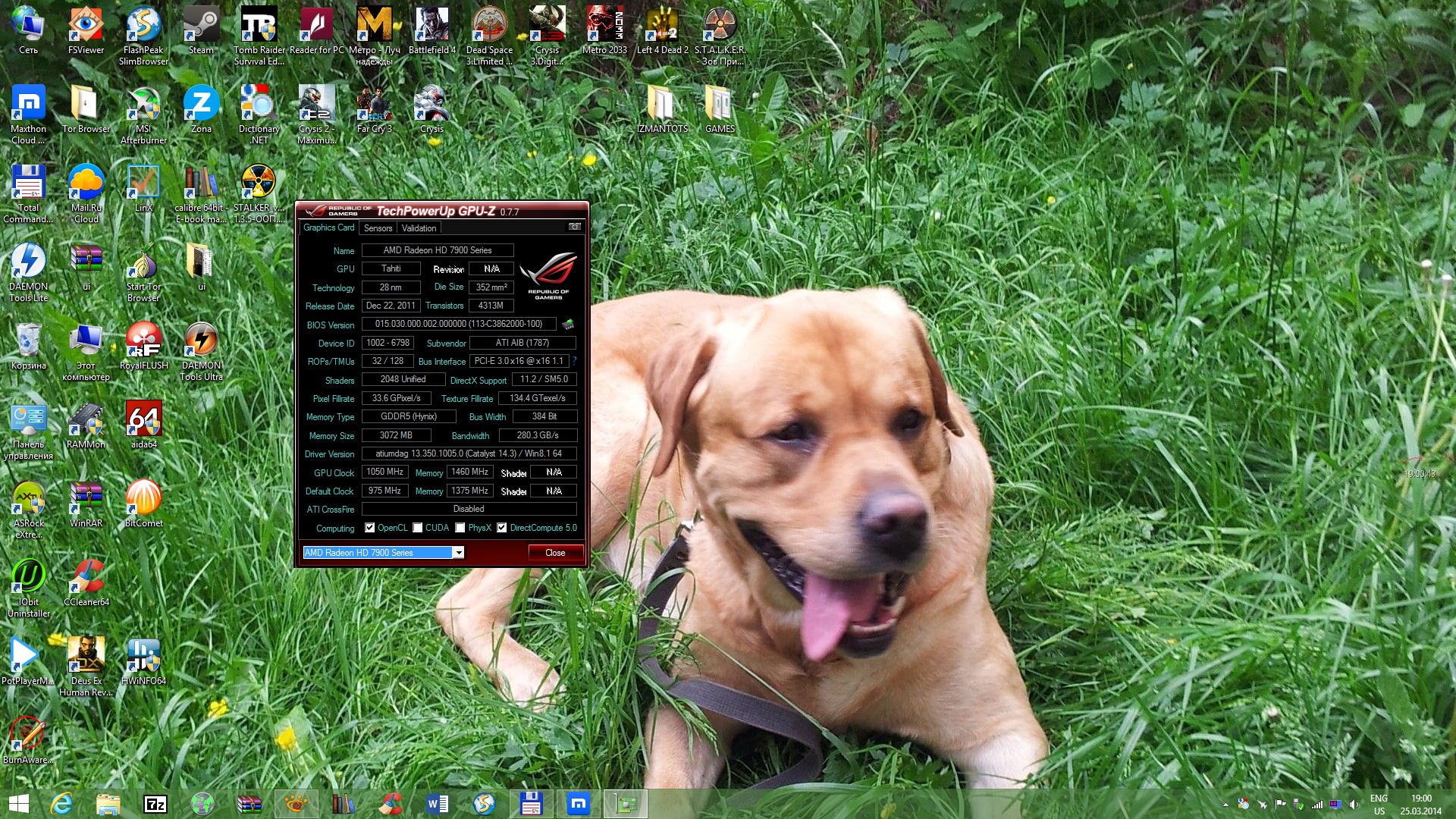The image size is (1456, 819).
Task: Click the ROG Republic of Gamers logo
Action: [548, 276]
